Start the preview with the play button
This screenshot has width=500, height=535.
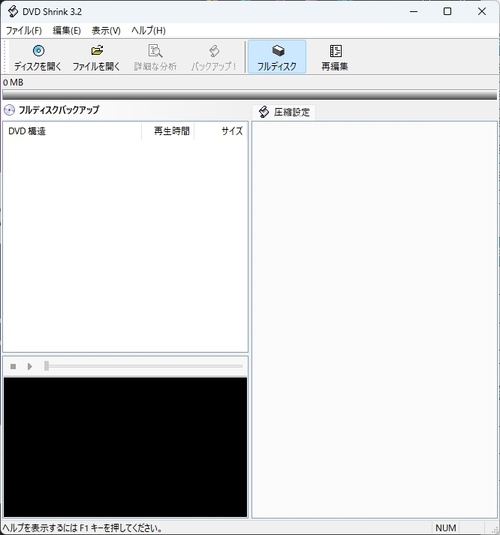[30, 366]
